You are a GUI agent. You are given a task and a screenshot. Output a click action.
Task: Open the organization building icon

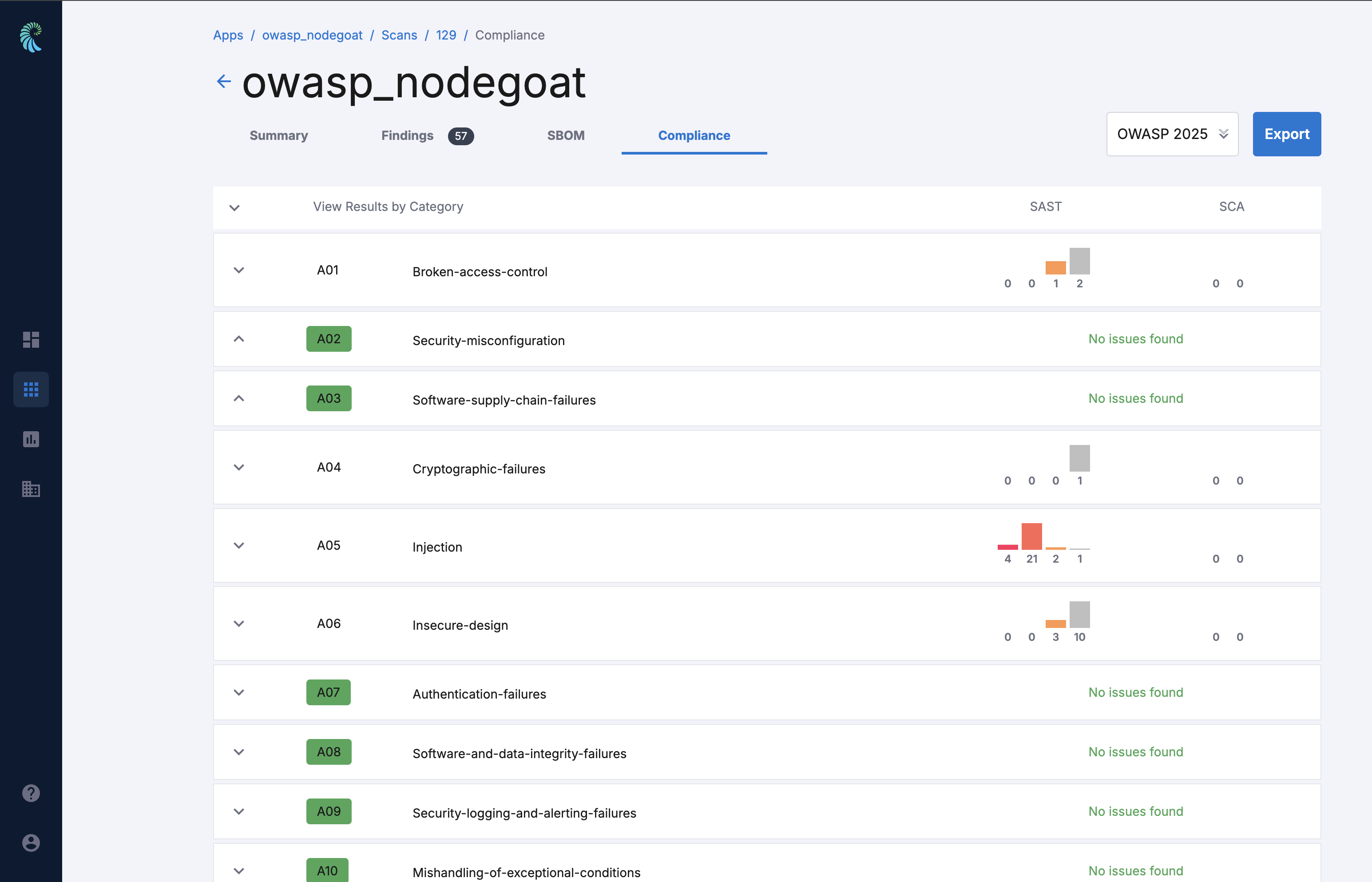(x=31, y=489)
